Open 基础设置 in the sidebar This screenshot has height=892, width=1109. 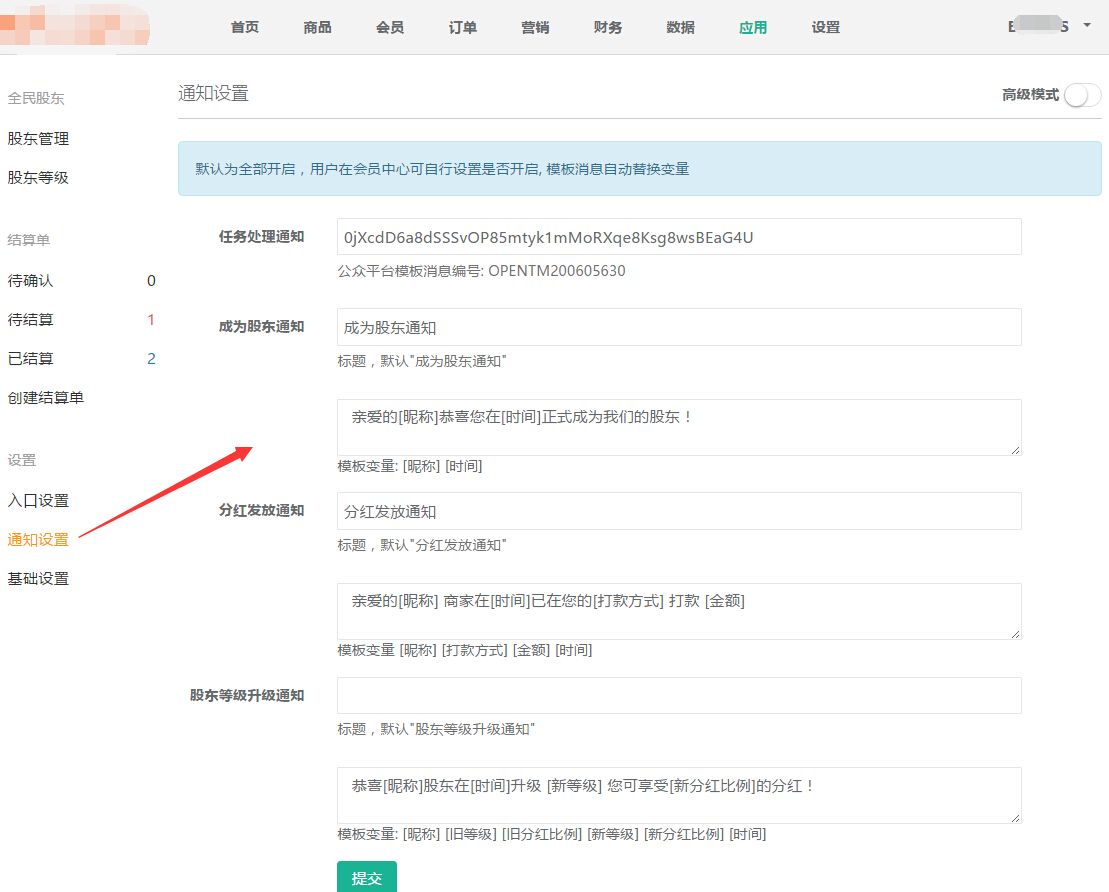point(39,579)
